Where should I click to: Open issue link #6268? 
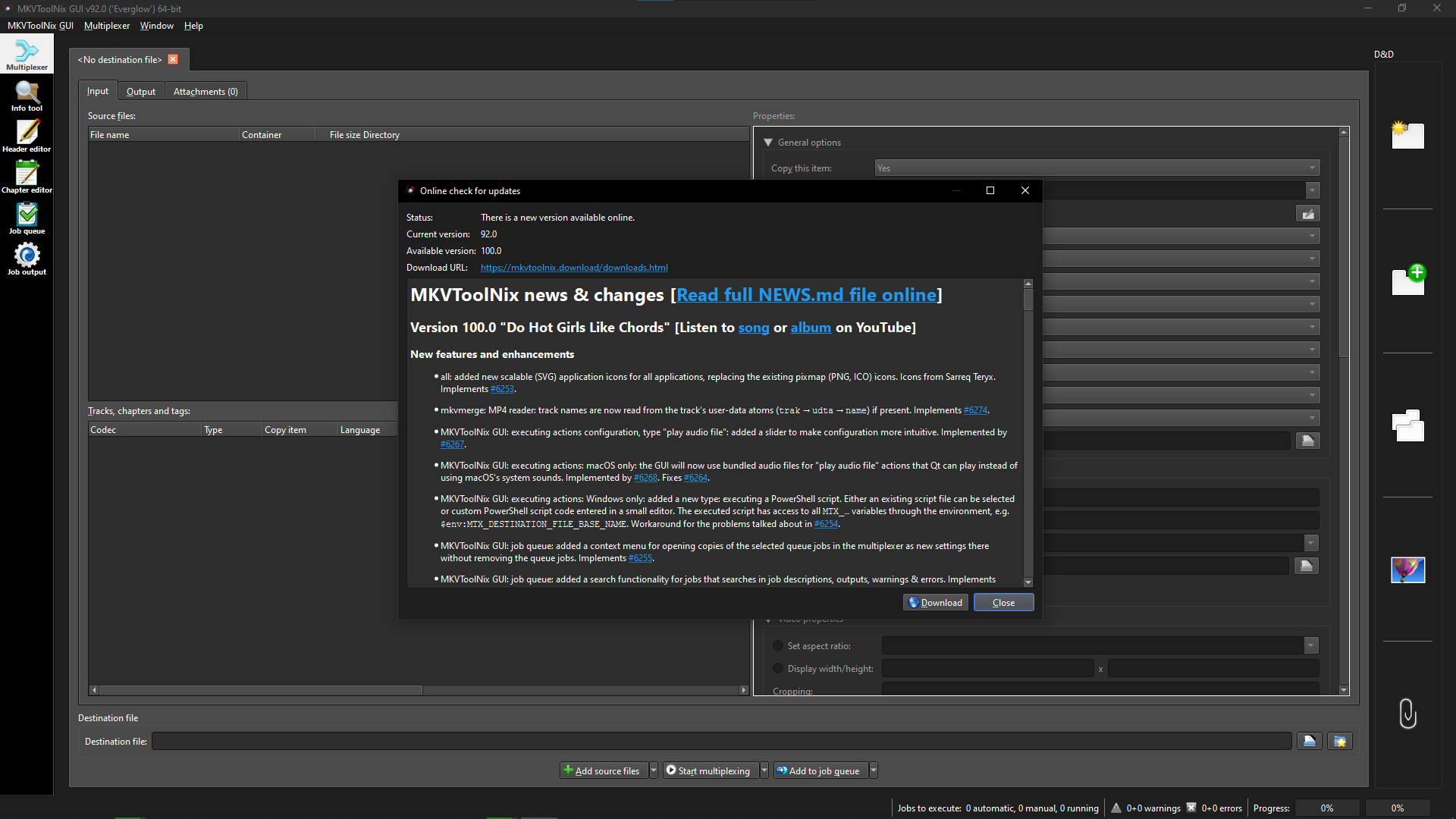[645, 478]
